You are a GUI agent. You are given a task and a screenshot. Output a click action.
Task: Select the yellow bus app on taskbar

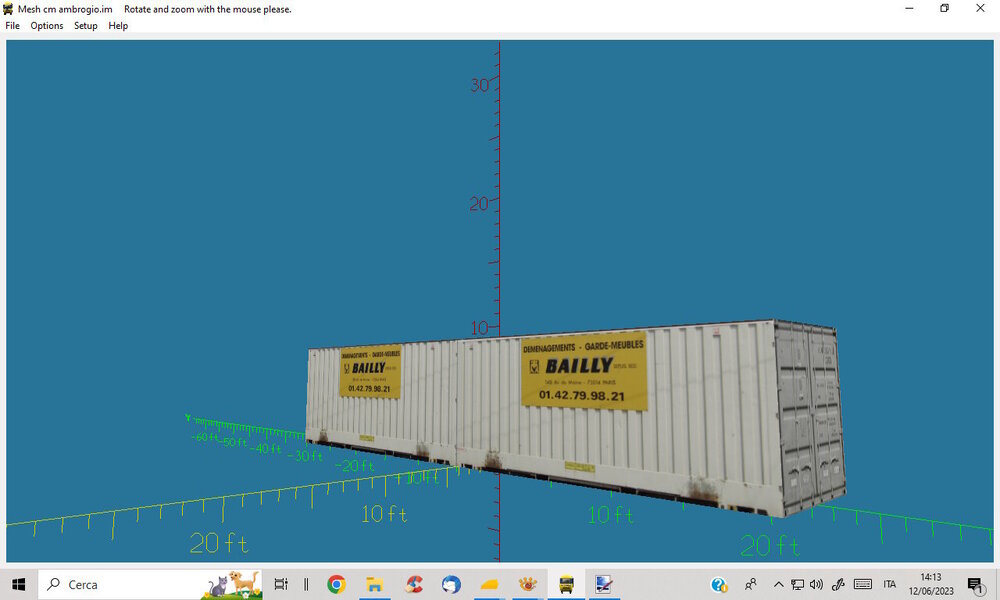[x=566, y=584]
